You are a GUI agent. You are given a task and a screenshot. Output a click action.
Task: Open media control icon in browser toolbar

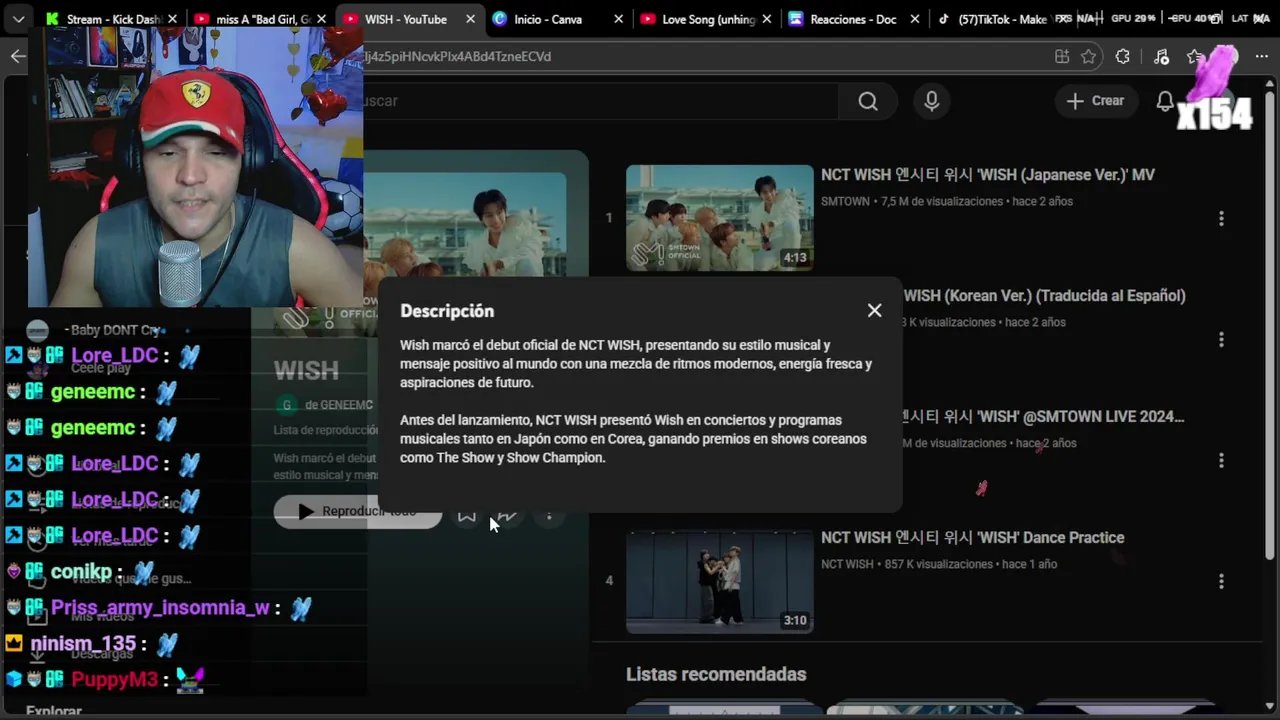coord(1161,57)
